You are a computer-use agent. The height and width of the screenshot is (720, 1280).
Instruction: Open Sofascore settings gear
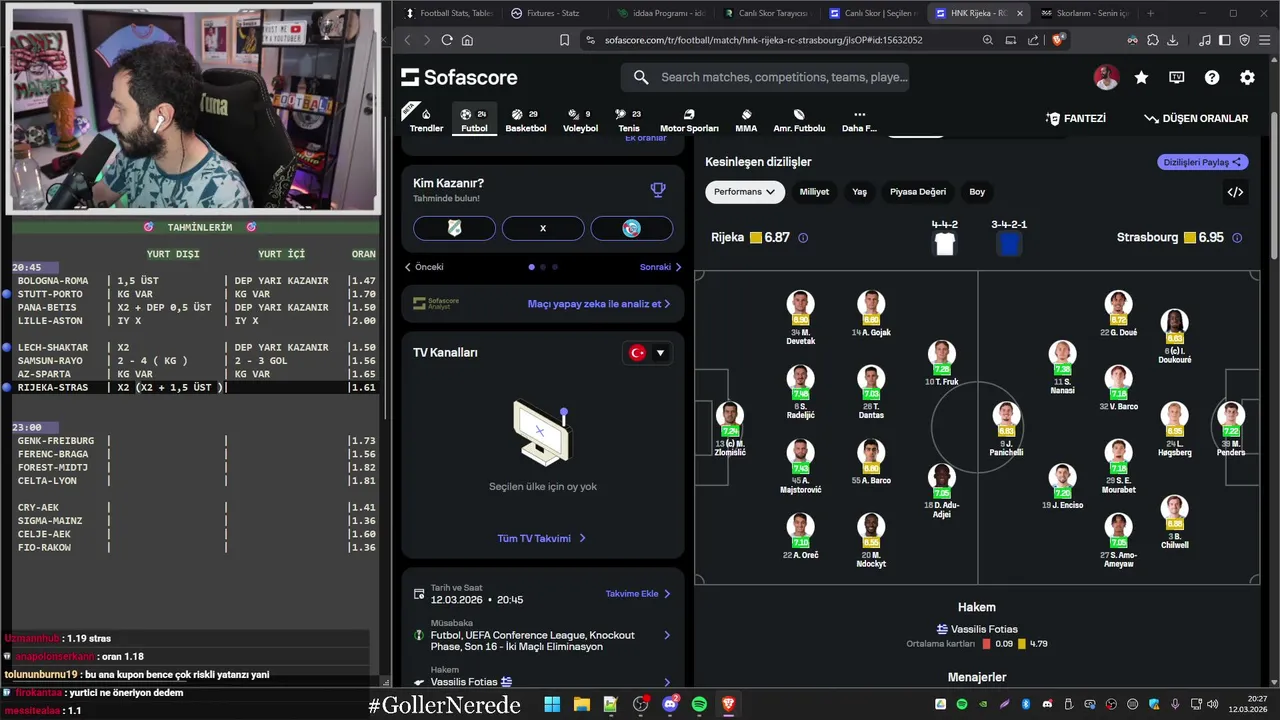[x=1247, y=77]
